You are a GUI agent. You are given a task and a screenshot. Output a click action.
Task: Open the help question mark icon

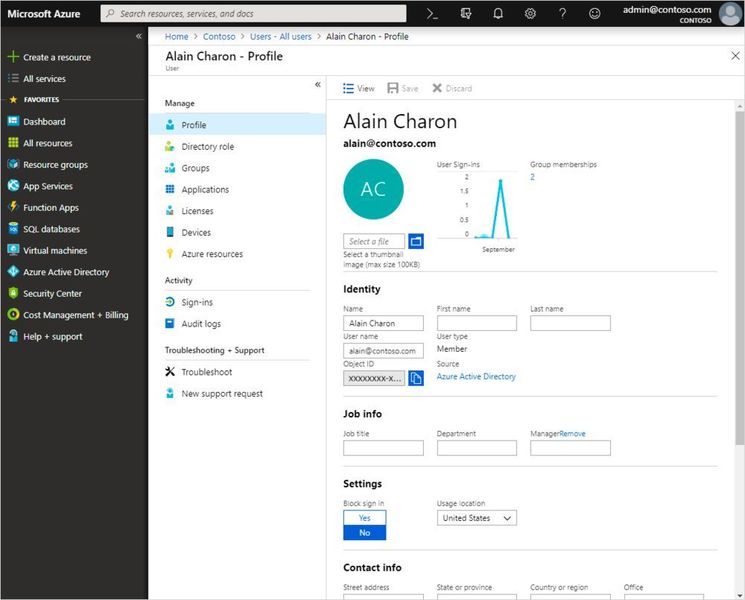(562, 14)
